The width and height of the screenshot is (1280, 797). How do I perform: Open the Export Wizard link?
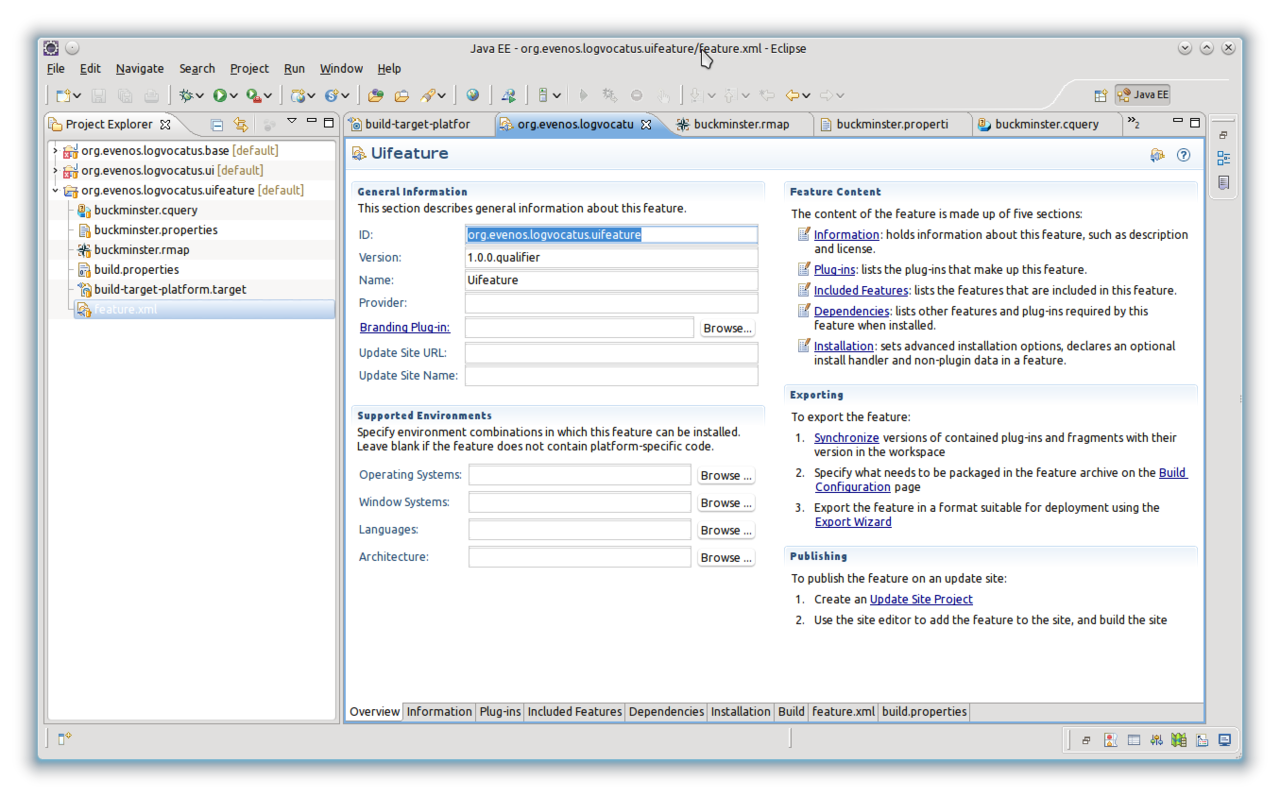point(852,522)
